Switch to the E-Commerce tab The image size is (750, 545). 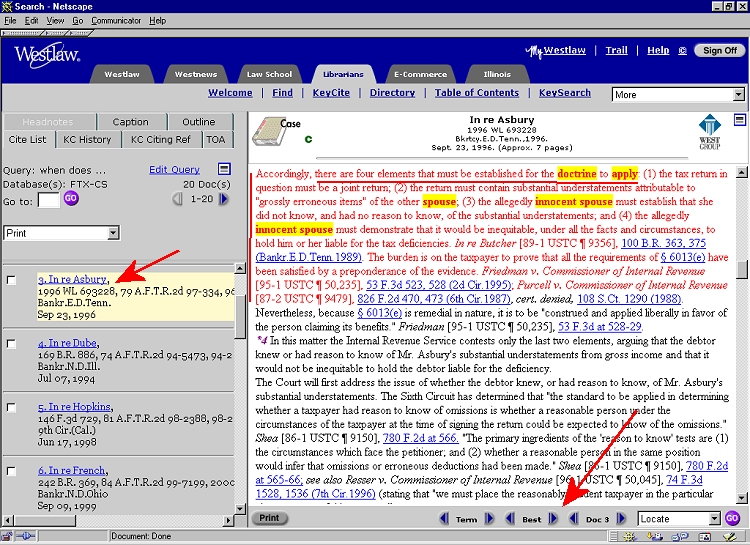point(420,74)
